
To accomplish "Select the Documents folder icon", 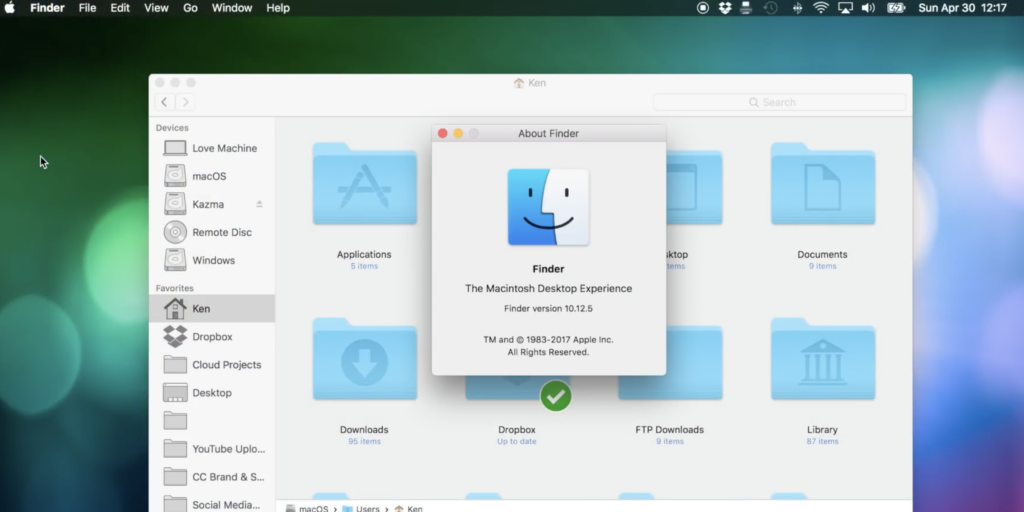I will click(823, 184).
